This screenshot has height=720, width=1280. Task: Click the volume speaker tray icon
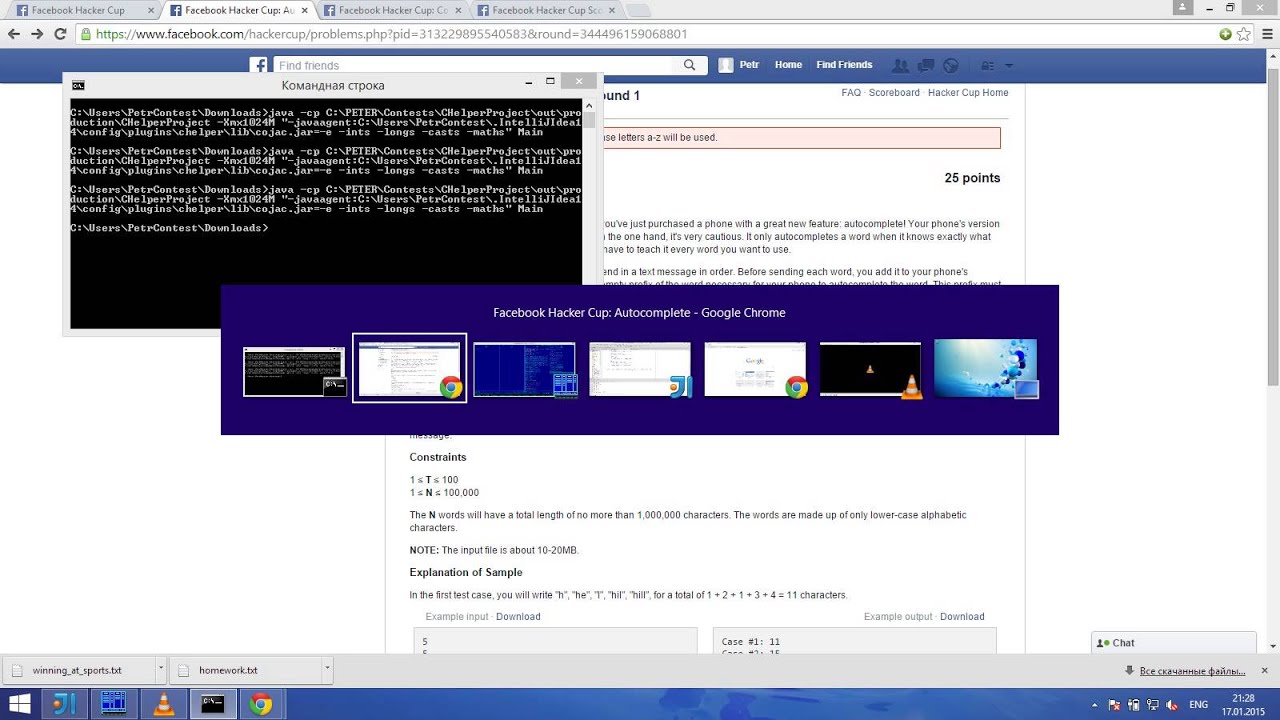[1171, 705]
